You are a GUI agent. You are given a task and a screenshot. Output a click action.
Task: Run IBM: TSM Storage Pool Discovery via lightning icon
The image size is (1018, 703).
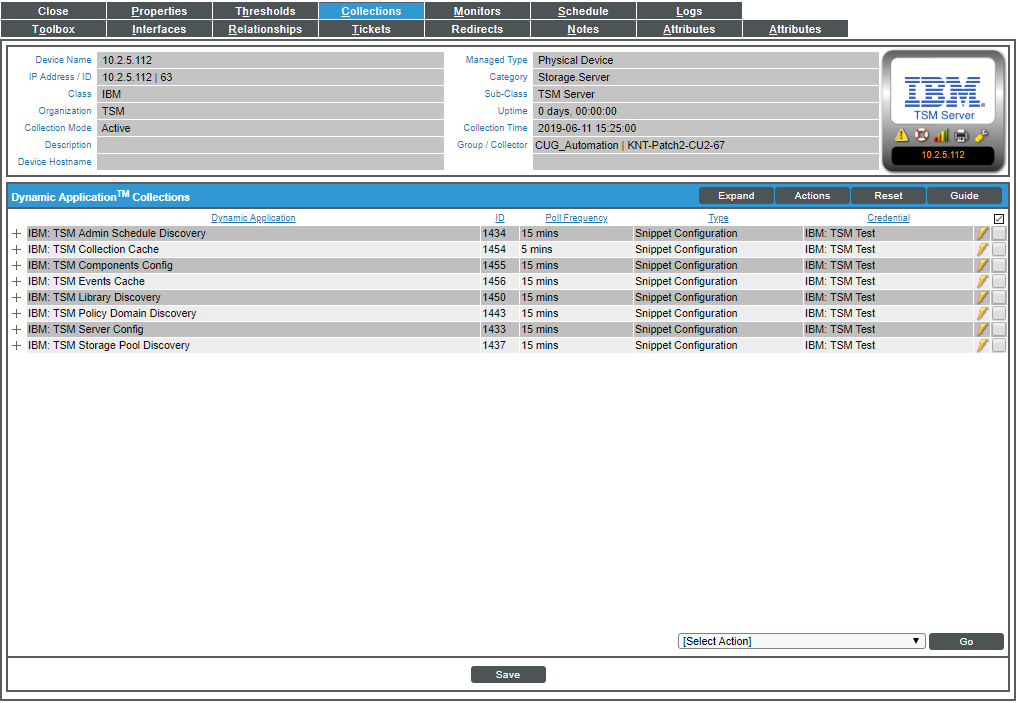[x=984, y=345]
